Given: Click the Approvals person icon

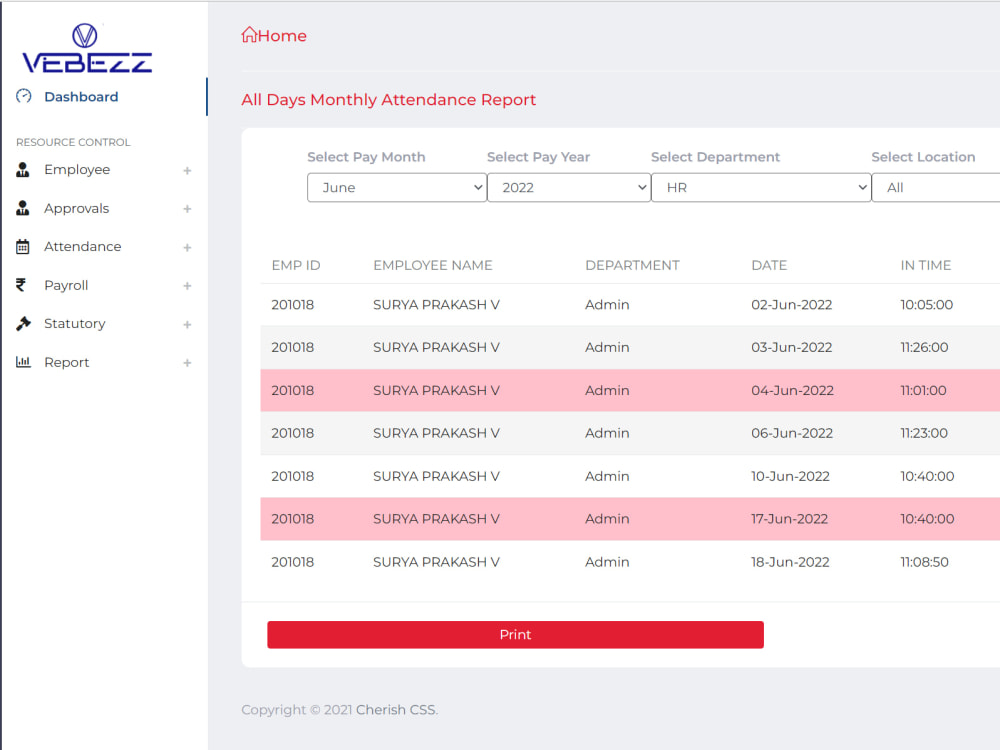Looking at the screenshot, I should click(23, 209).
